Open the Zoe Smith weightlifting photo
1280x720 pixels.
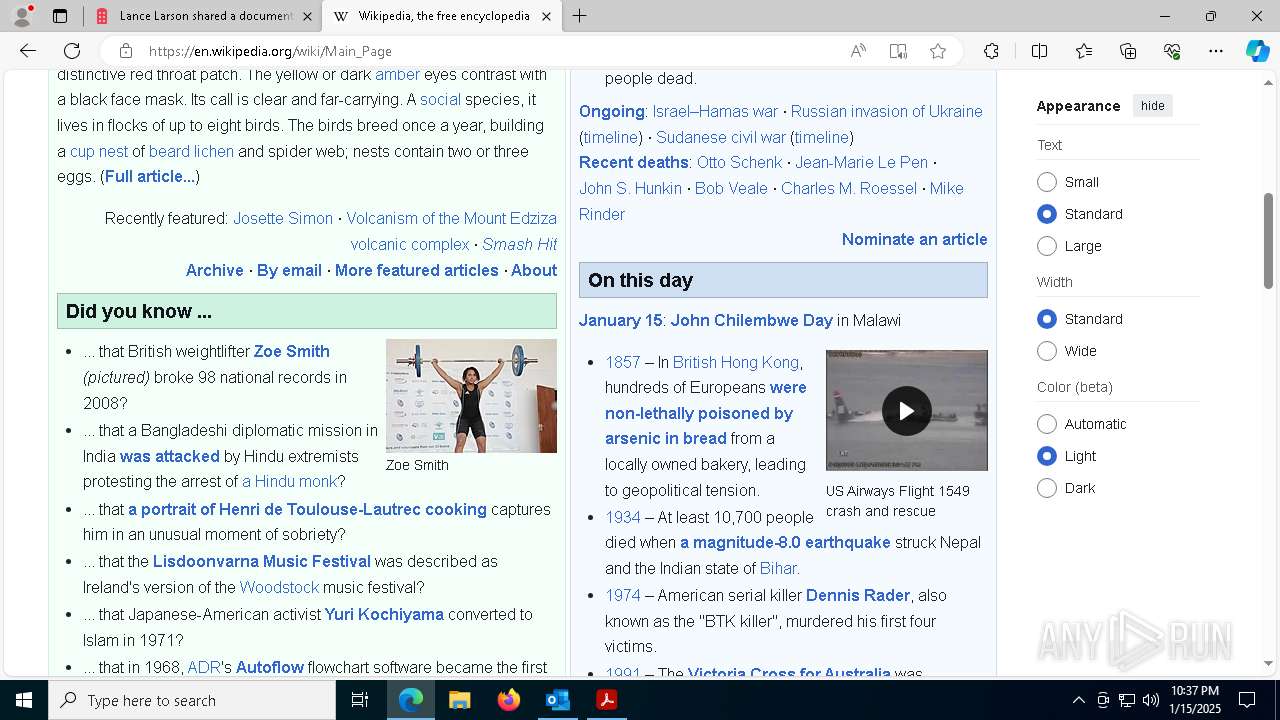471,396
